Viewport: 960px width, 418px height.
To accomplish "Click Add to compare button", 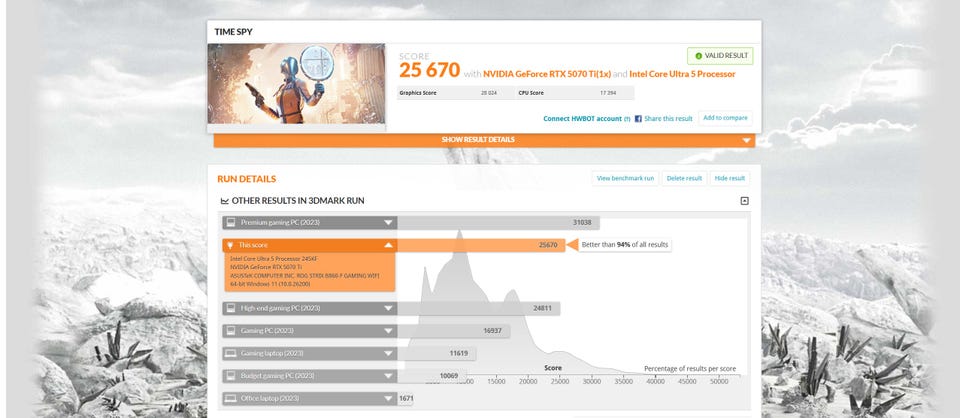I will pos(725,118).
